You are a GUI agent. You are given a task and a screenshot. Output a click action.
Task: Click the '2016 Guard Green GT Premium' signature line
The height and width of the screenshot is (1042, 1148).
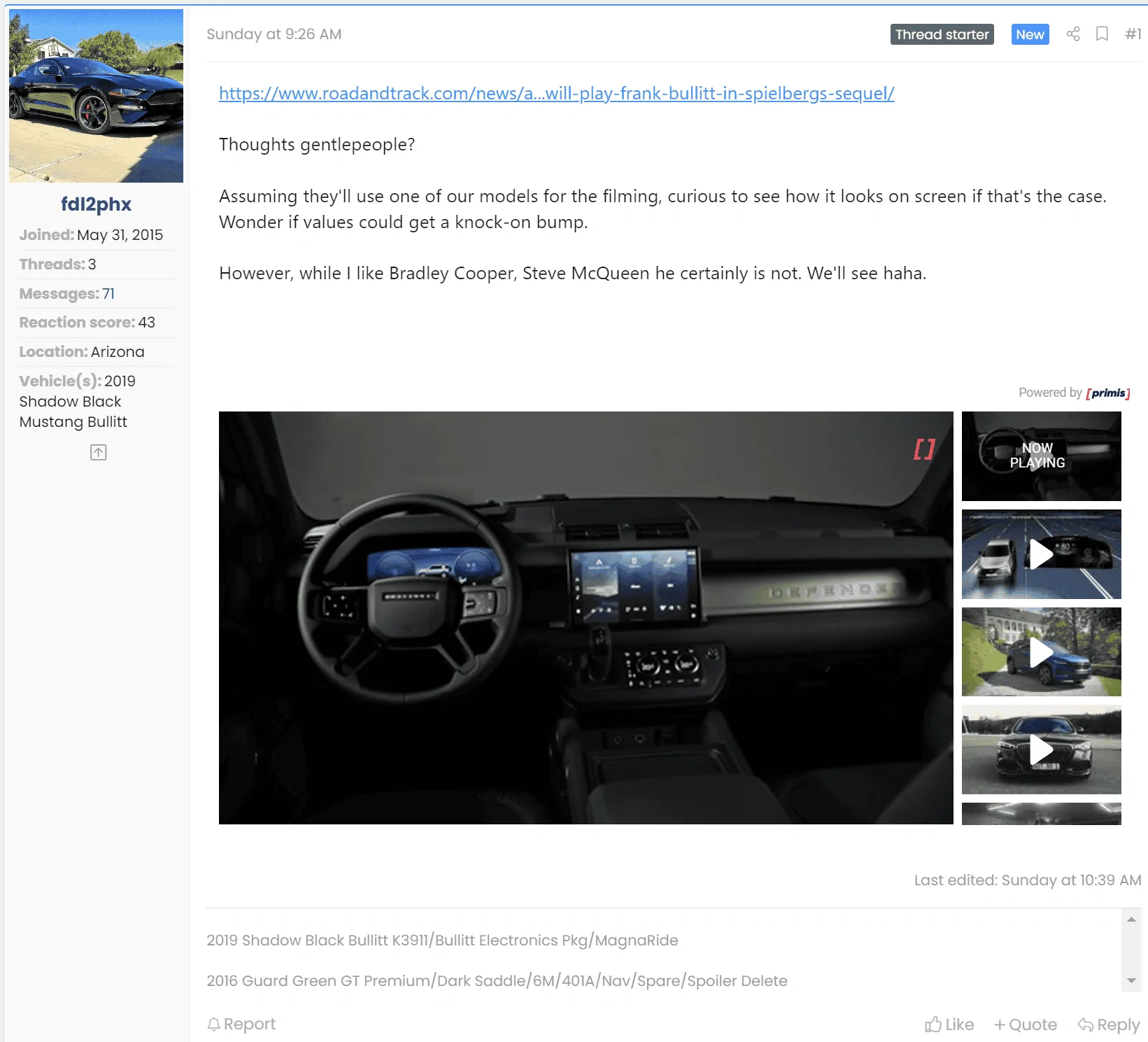(x=497, y=981)
